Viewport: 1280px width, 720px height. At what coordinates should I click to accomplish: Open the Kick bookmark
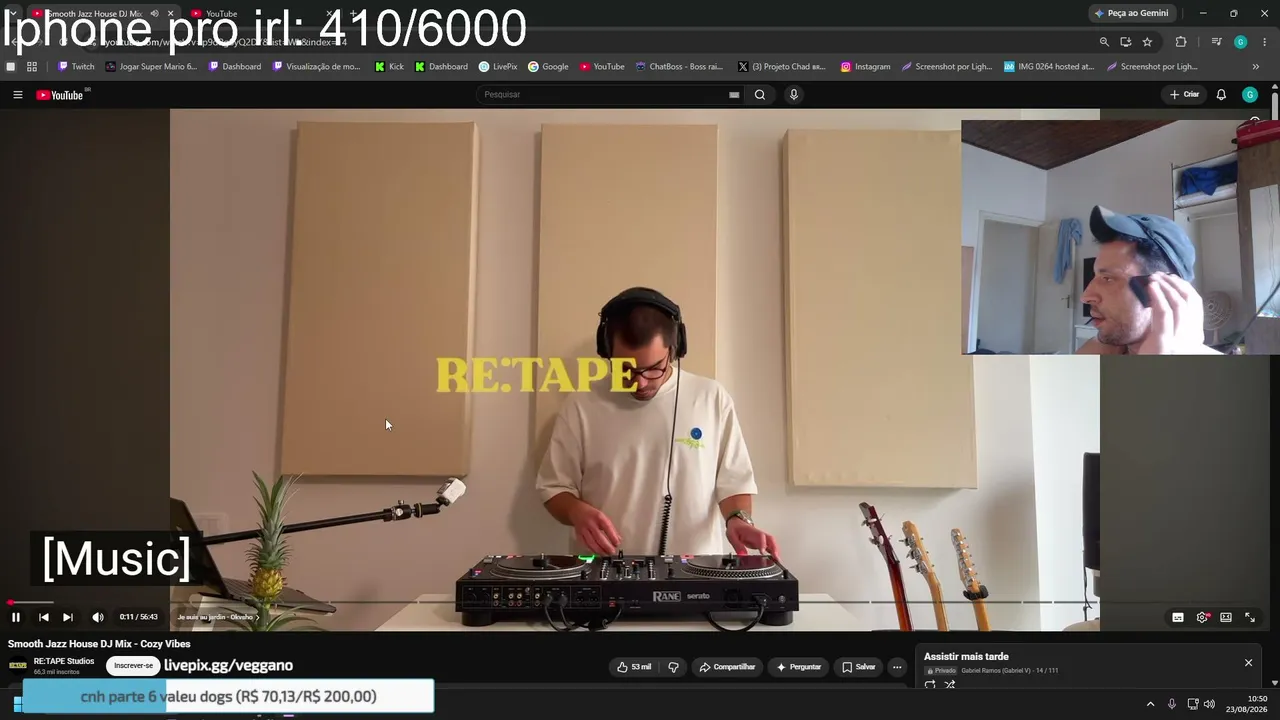click(389, 67)
